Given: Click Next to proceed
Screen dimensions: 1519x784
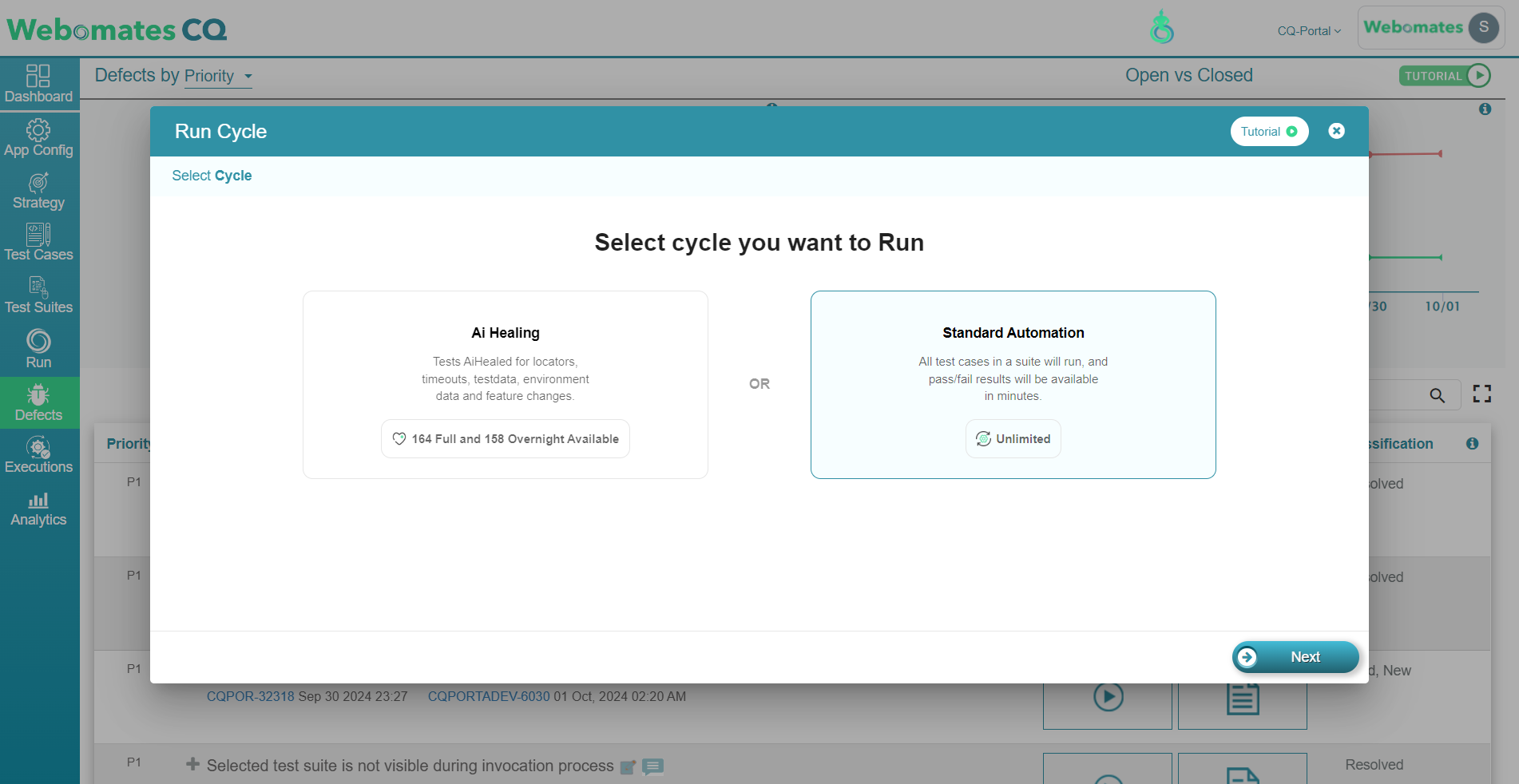Looking at the screenshot, I should coord(1295,657).
